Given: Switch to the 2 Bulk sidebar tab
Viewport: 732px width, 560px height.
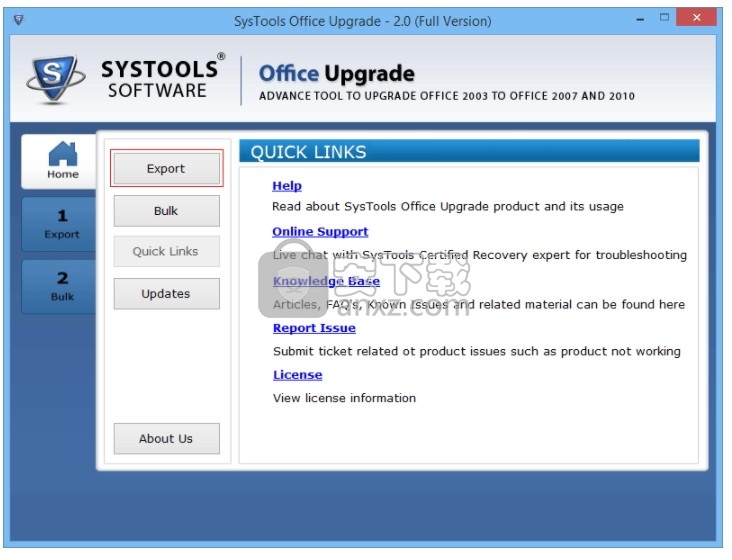Looking at the screenshot, I should pos(60,287).
